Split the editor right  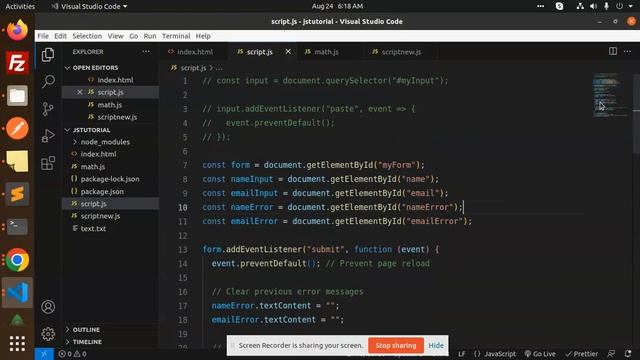point(613,51)
